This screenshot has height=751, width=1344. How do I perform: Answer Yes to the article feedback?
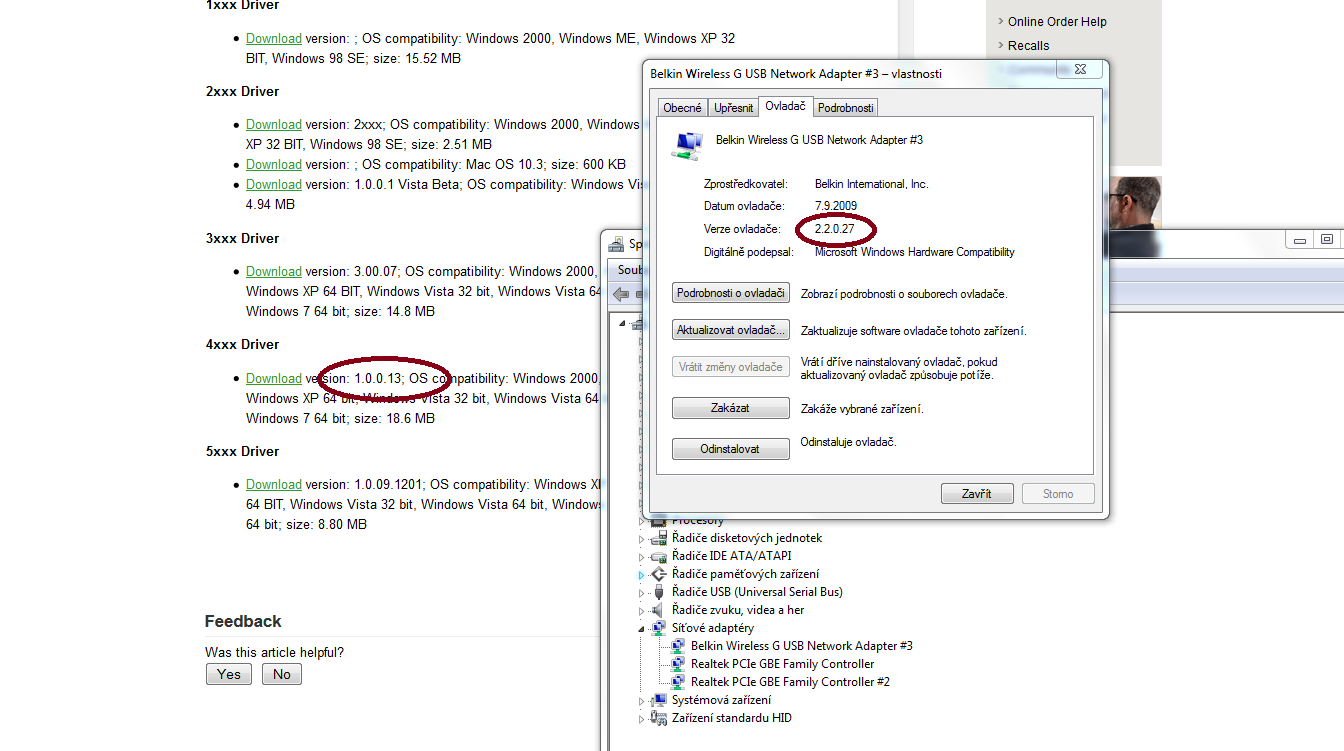coord(229,674)
